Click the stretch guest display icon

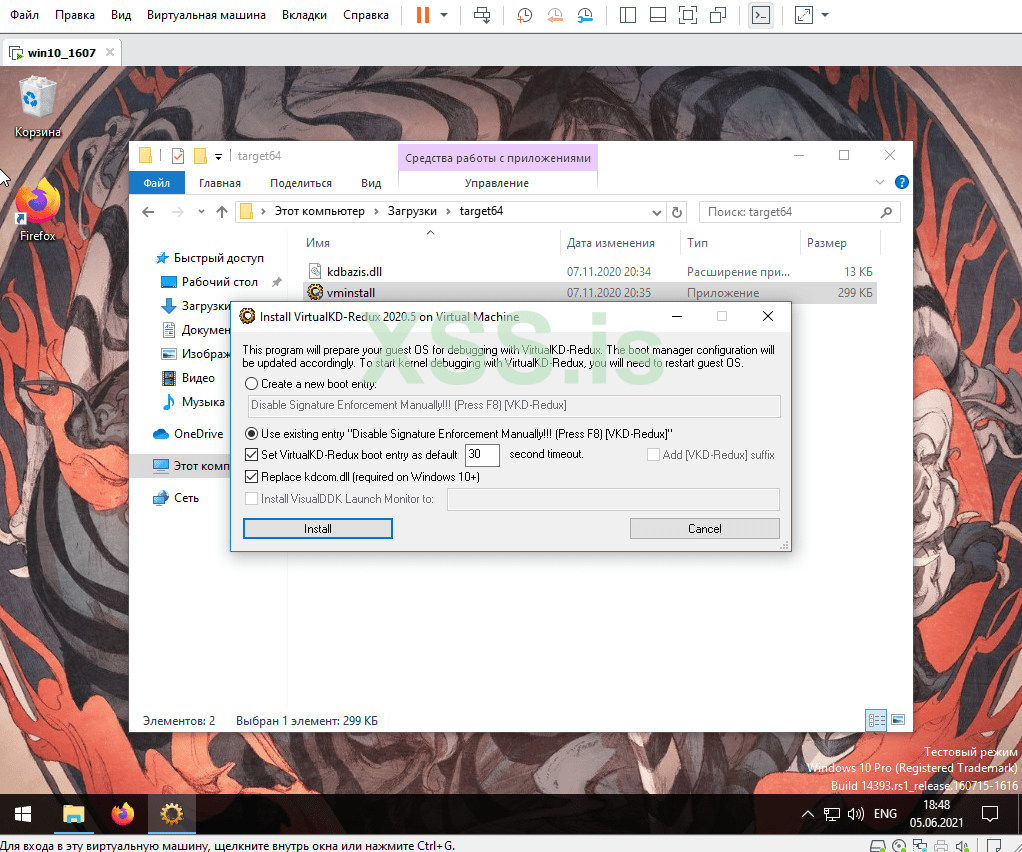pyautogui.click(x=804, y=15)
